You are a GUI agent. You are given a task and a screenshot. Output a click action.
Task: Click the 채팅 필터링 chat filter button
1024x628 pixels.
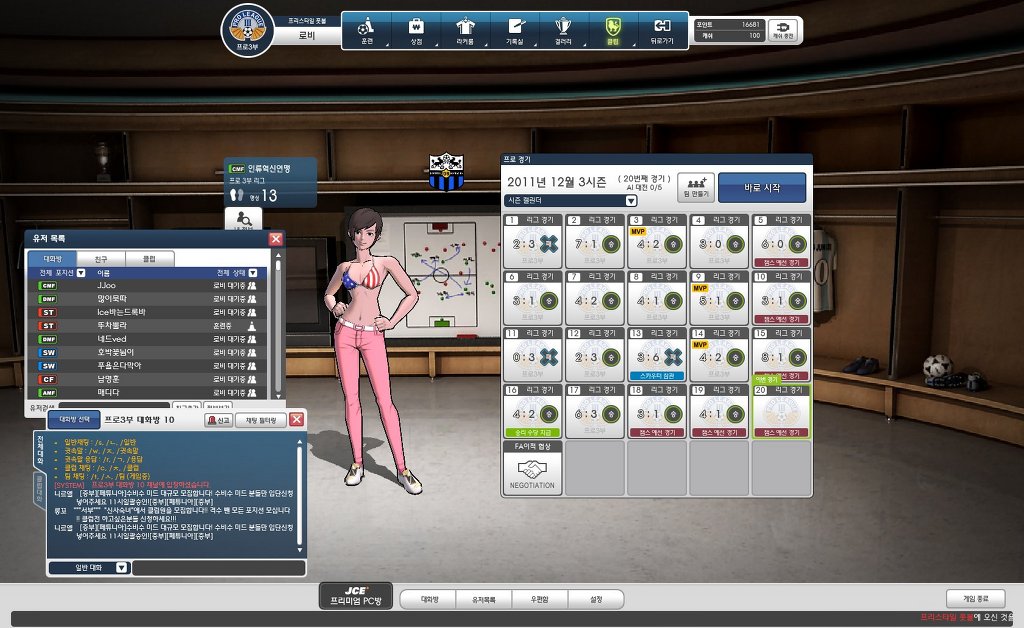click(260, 420)
